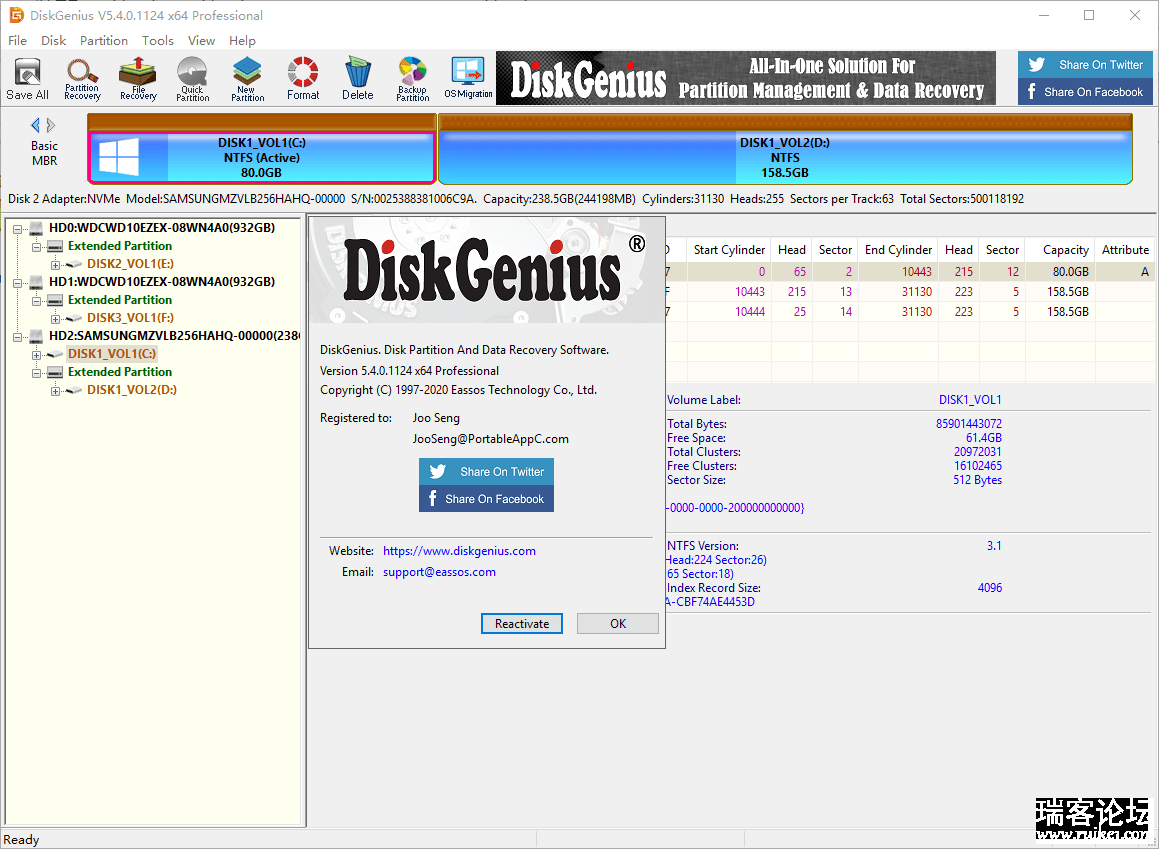The height and width of the screenshot is (849, 1159).
Task: Select DISK1_VOL2(D:) block in disk map
Action: tap(785, 157)
